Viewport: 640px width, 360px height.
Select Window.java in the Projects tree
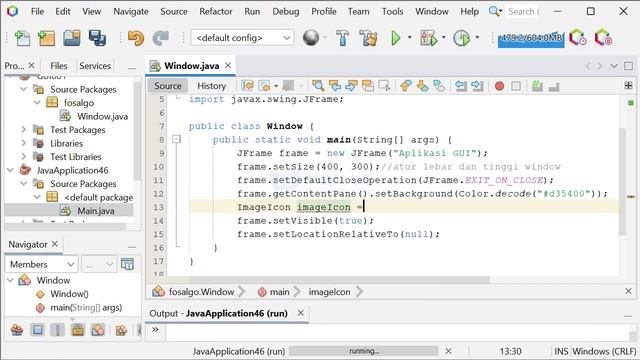tap(102, 116)
